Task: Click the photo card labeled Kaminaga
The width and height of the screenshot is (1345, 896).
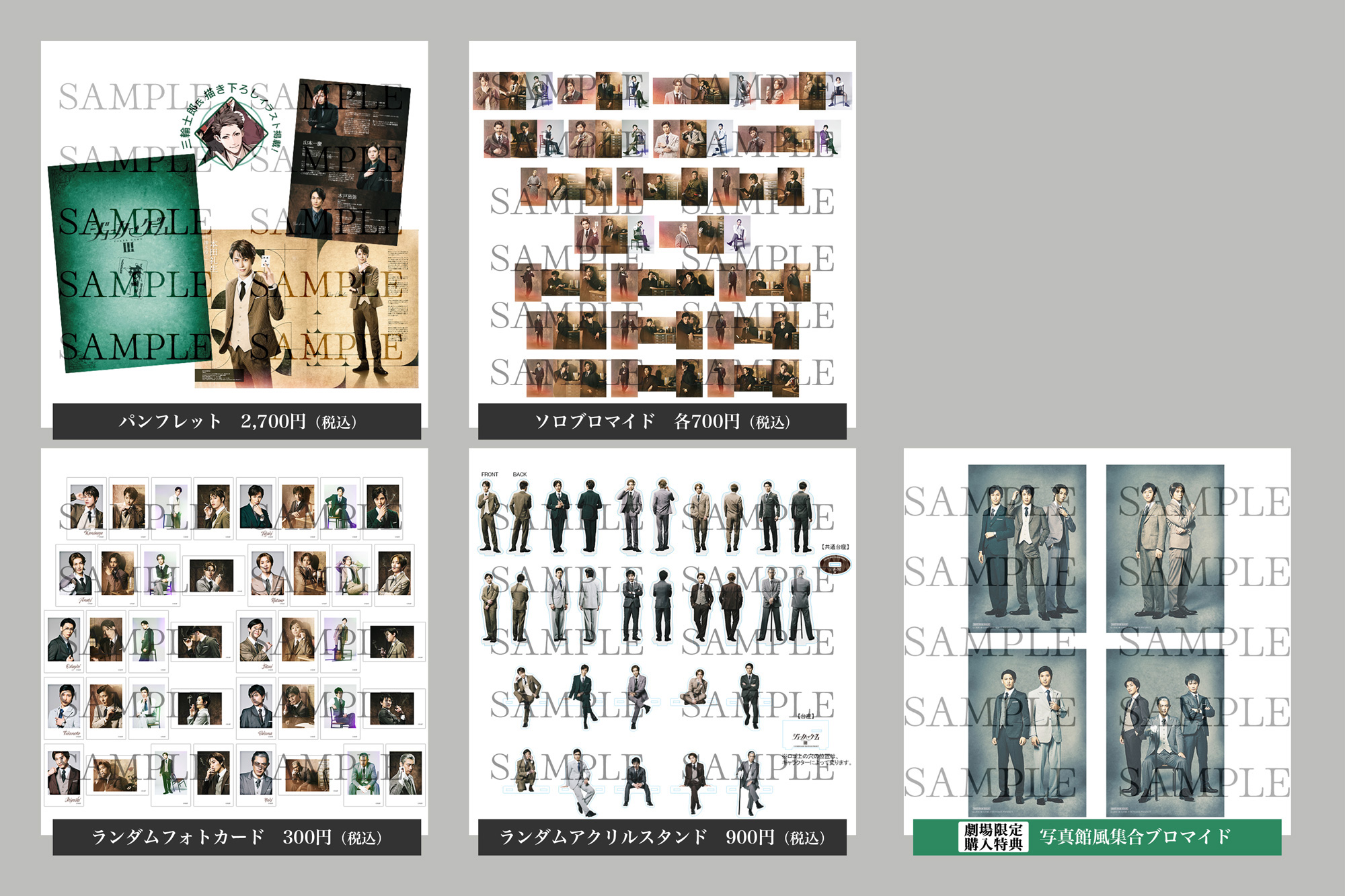Action: coord(87,508)
